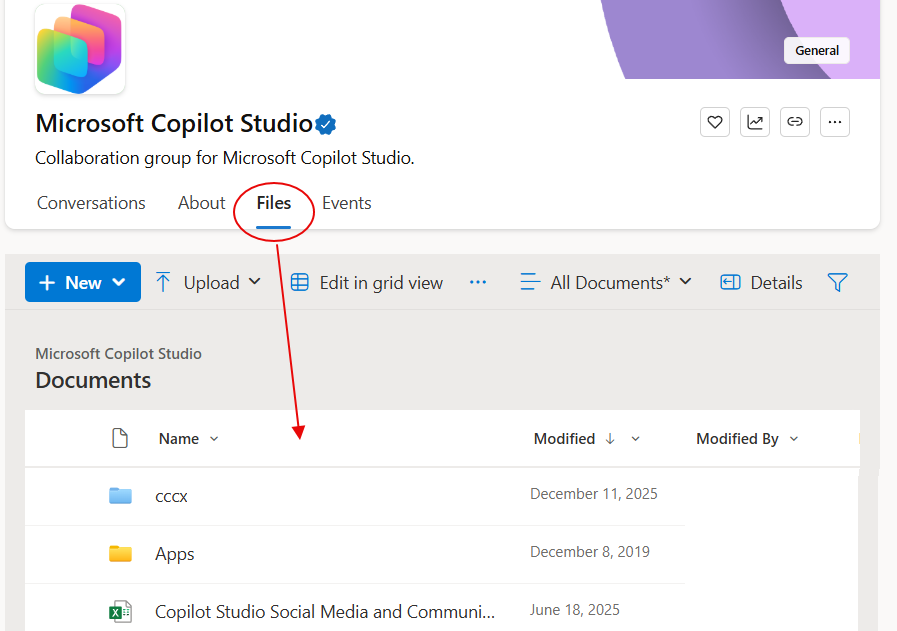Click the copy link icon
The image size is (897, 631).
click(795, 121)
